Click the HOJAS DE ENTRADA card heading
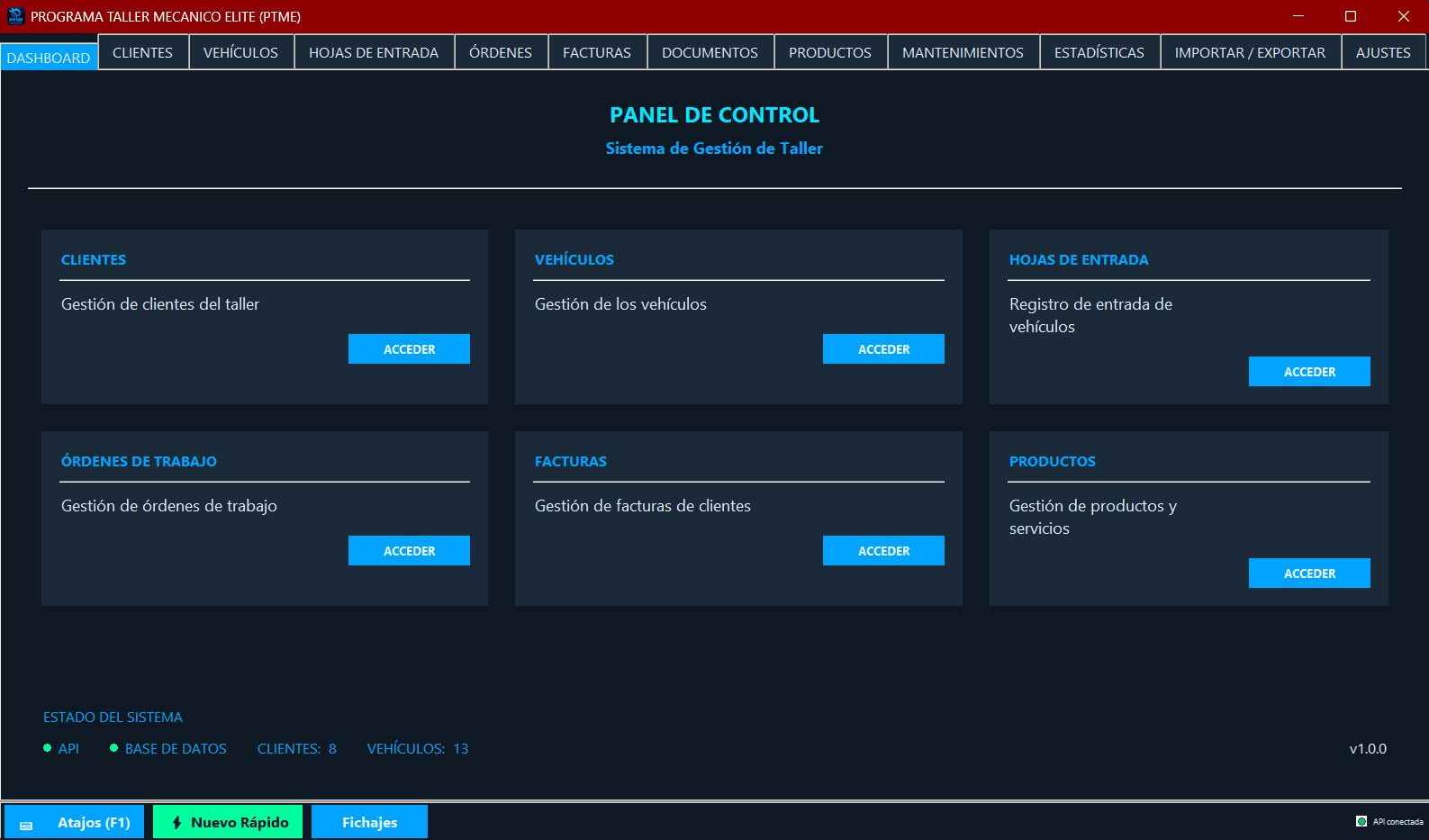This screenshot has height=840, width=1429. coord(1079,259)
